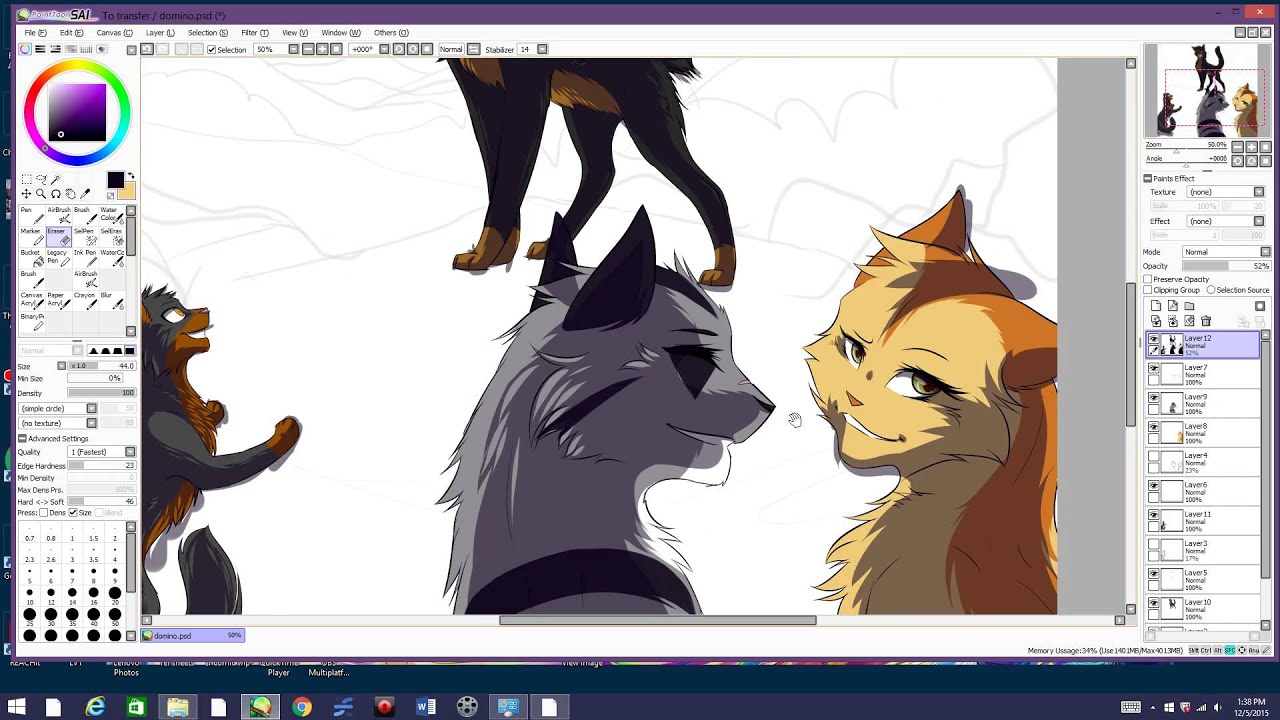Select the SelPen tool
This screenshot has width=1280, height=720.
coord(86,237)
